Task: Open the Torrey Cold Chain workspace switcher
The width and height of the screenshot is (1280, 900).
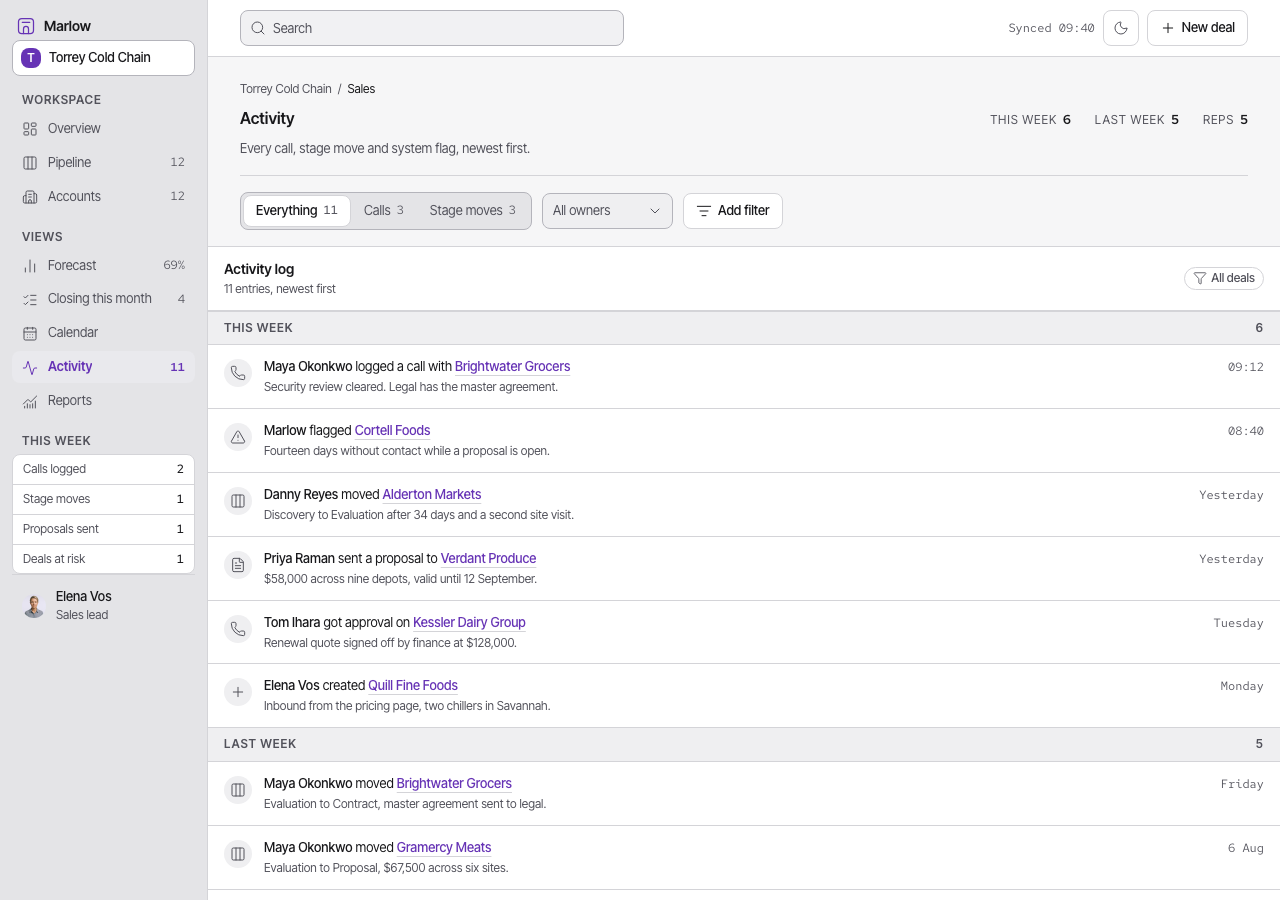Action: 103,57
